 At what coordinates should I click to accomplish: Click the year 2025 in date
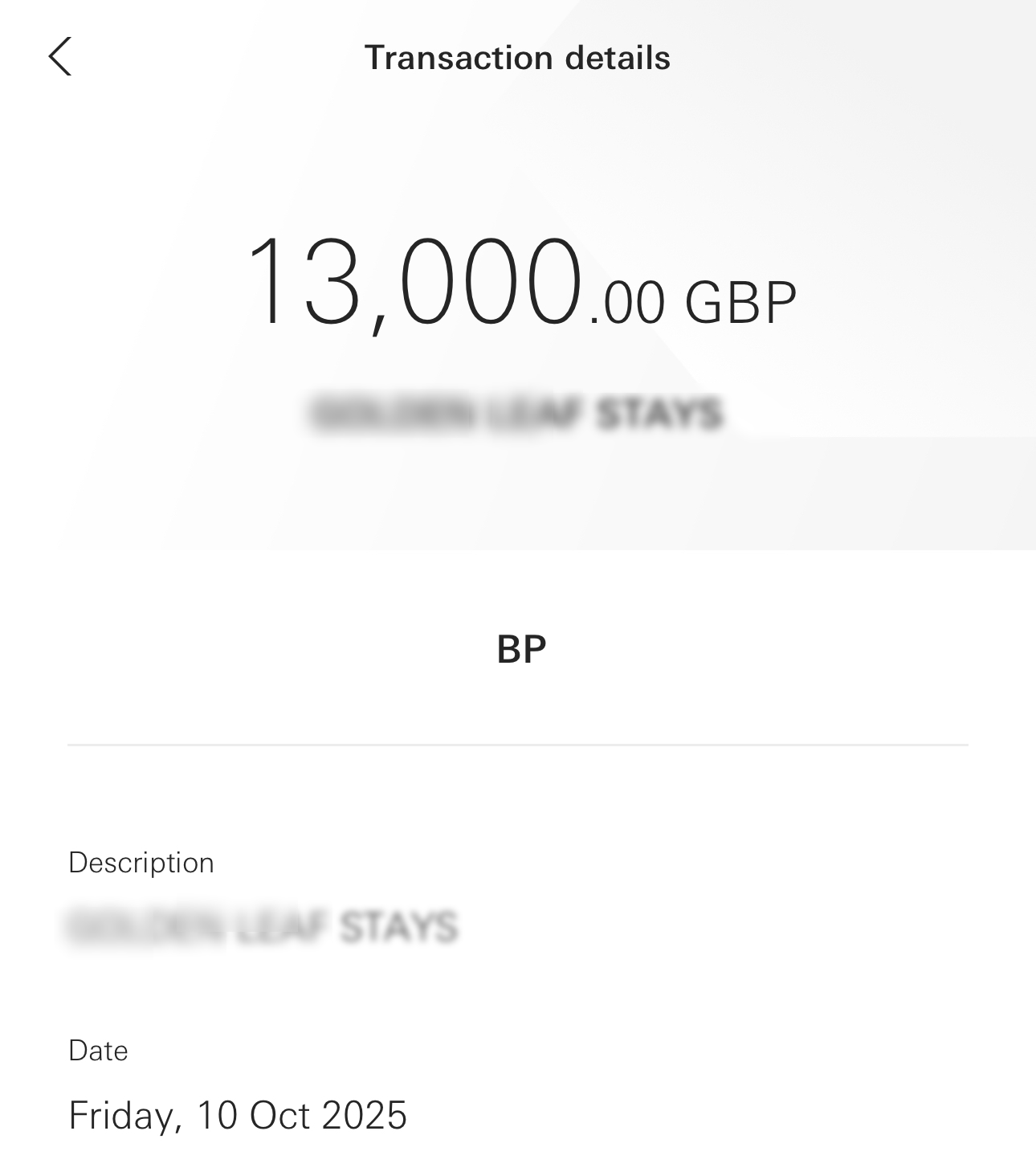click(x=365, y=1115)
